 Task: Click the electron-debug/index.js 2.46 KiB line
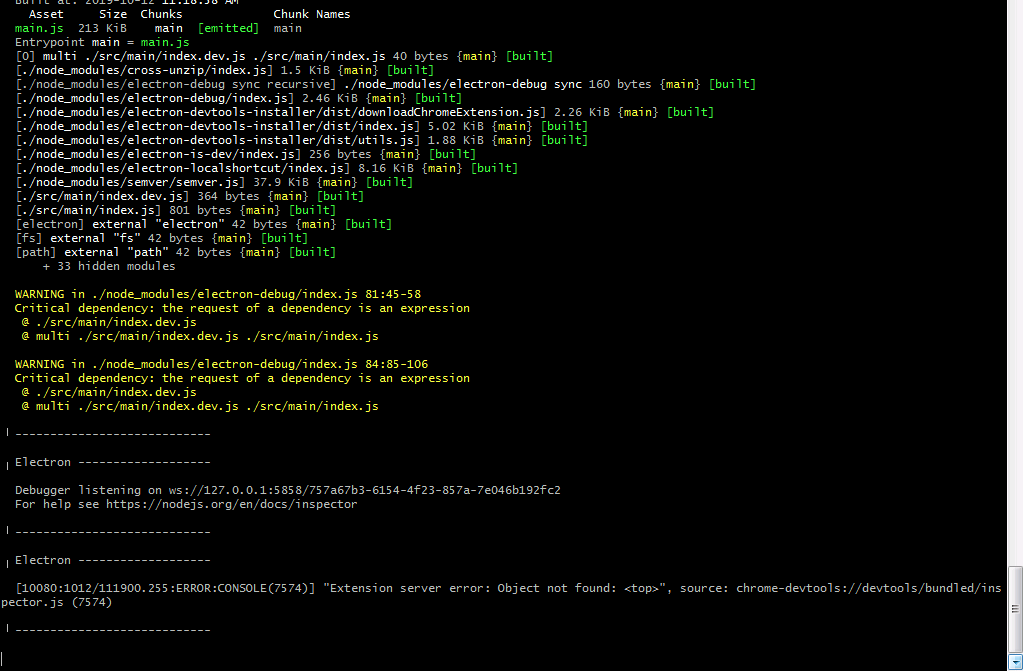click(x=238, y=99)
